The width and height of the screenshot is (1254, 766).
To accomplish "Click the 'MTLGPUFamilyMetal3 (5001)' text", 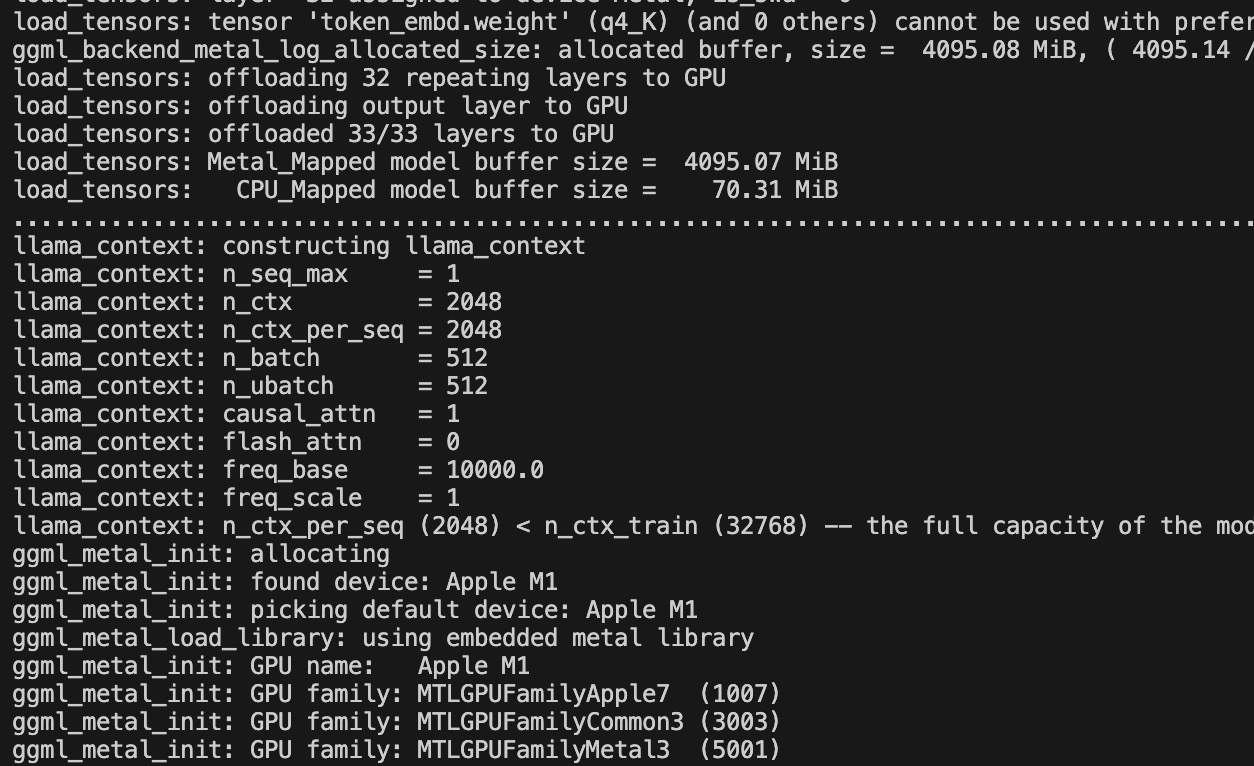I will click(598, 750).
